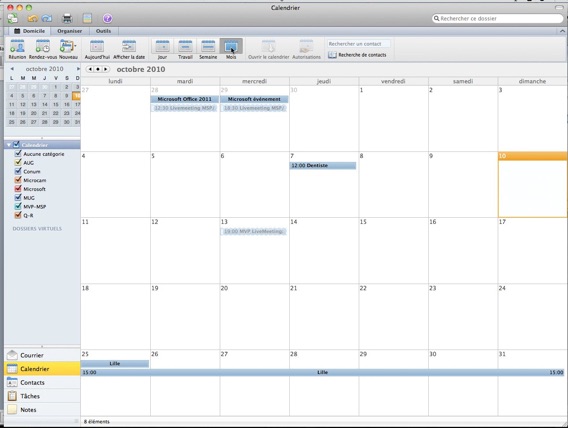Click the toolbar toggle pill at title bar right
This screenshot has width=568, height=428.
click(559, 7)
